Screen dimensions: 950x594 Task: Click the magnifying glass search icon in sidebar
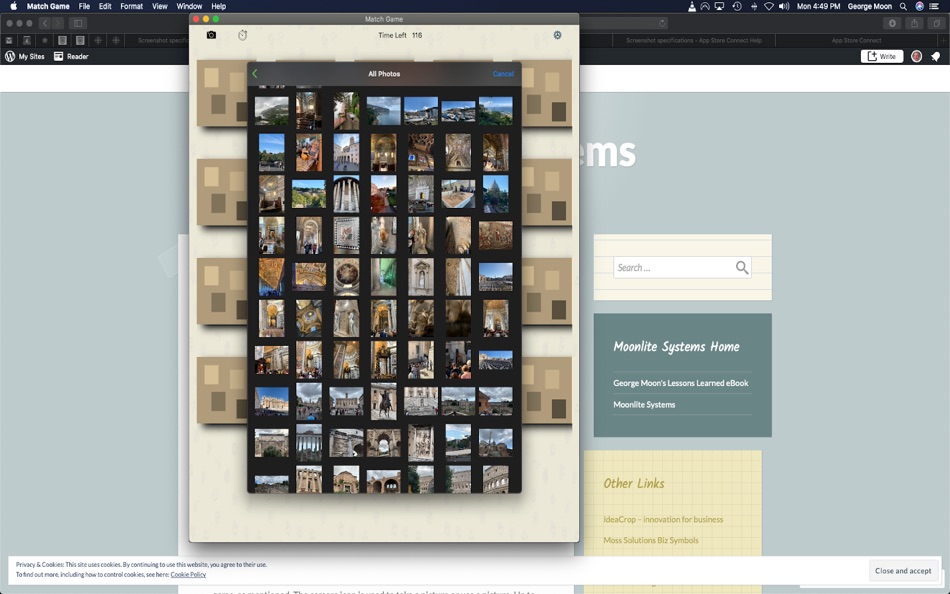pos(742,267)
